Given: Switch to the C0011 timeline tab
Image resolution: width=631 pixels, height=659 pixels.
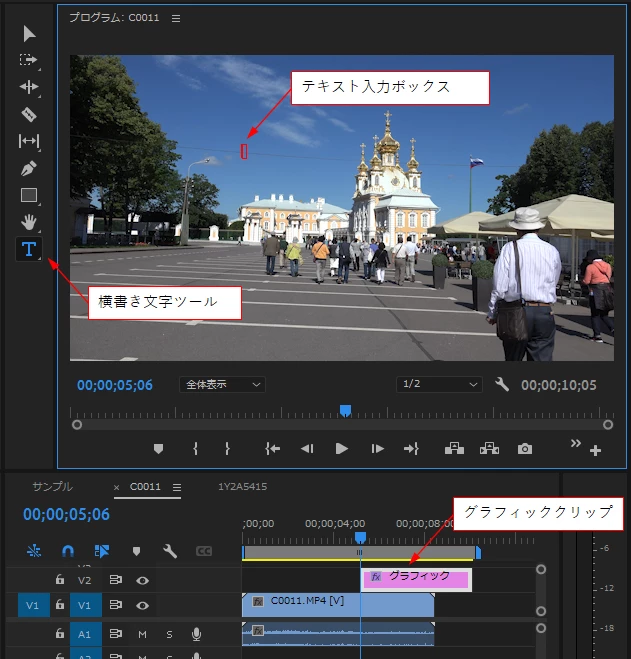Looking at the screenshot, I should pos(145,487).
